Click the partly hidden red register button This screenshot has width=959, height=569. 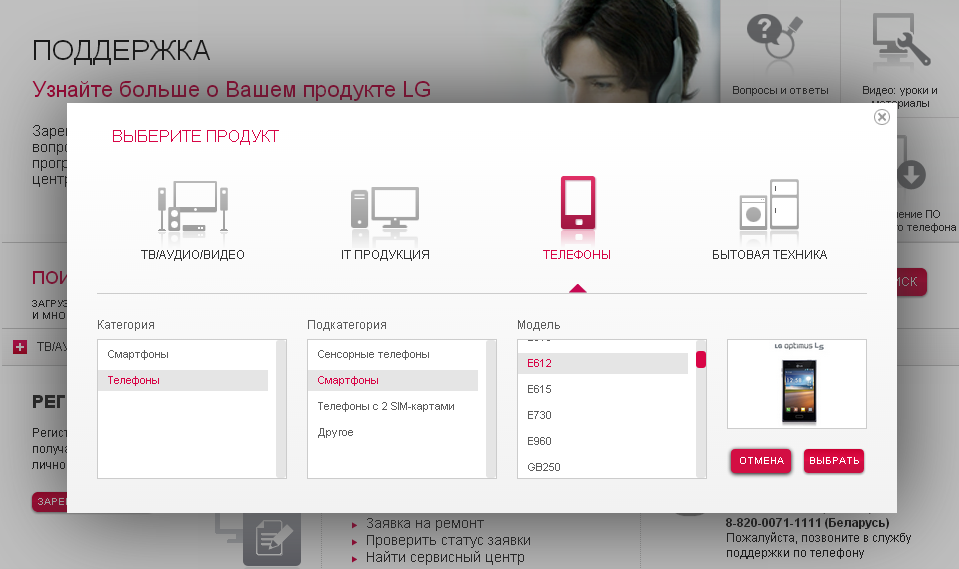click(x=49, y=502)
